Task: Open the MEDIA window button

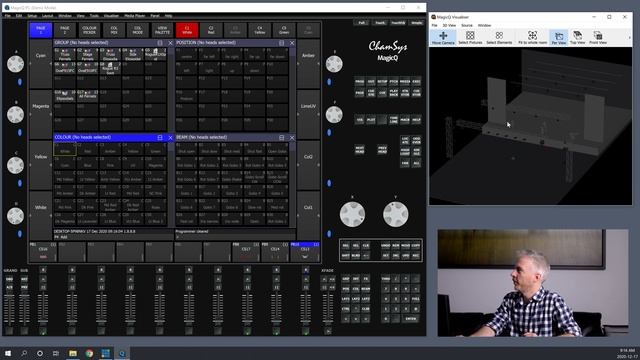Action: 405,82
